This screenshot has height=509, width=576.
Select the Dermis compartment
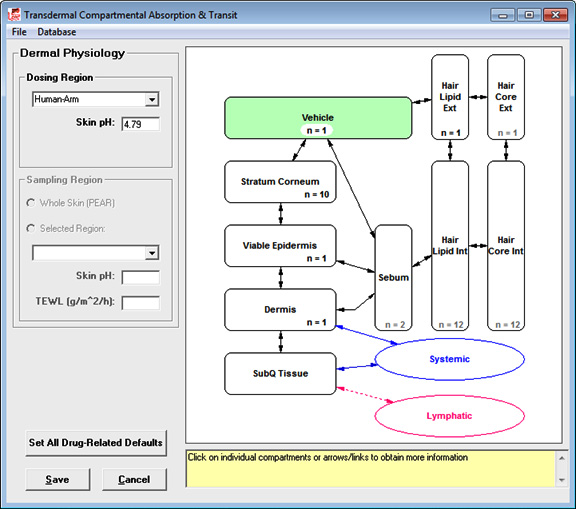coord(280,310)
